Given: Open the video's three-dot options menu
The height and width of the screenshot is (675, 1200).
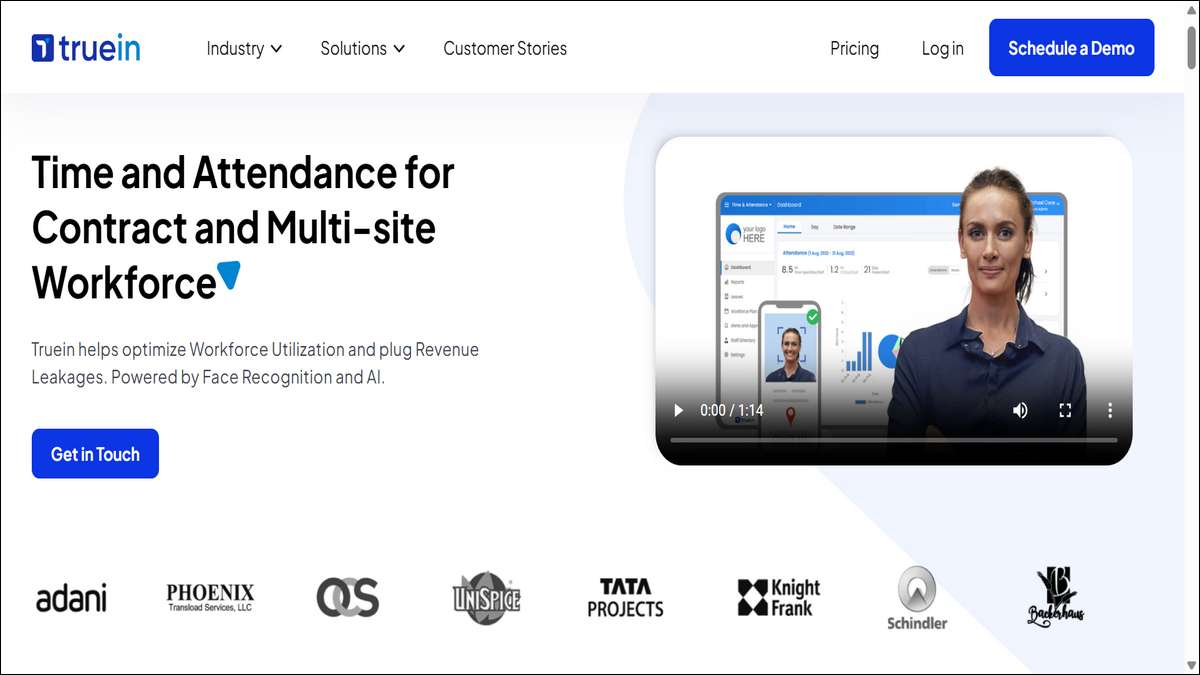Looking at the screenshot, I should (x=1109, y=410).
